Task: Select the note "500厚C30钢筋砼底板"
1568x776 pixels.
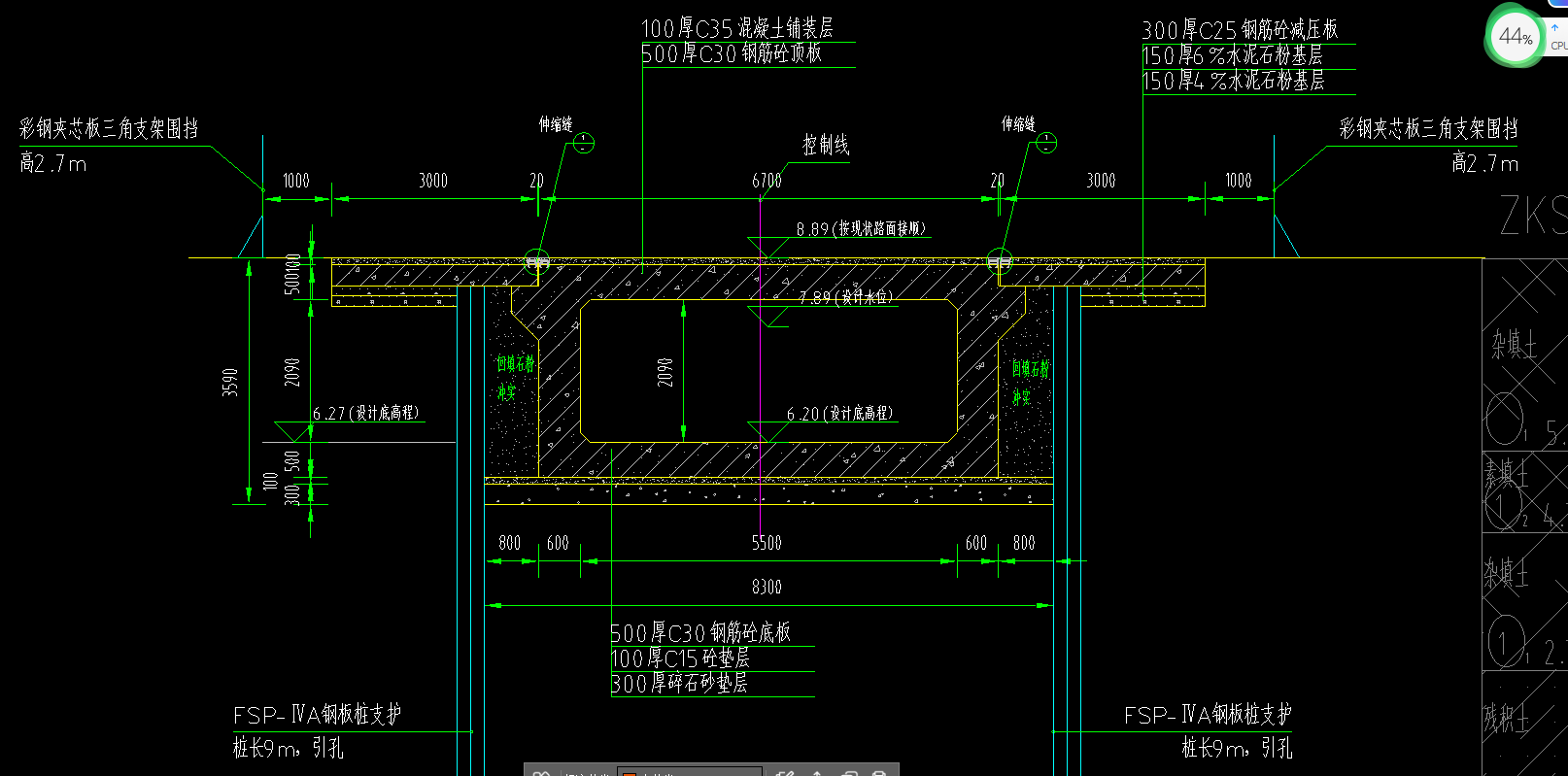Action: (x=700, y=633)
